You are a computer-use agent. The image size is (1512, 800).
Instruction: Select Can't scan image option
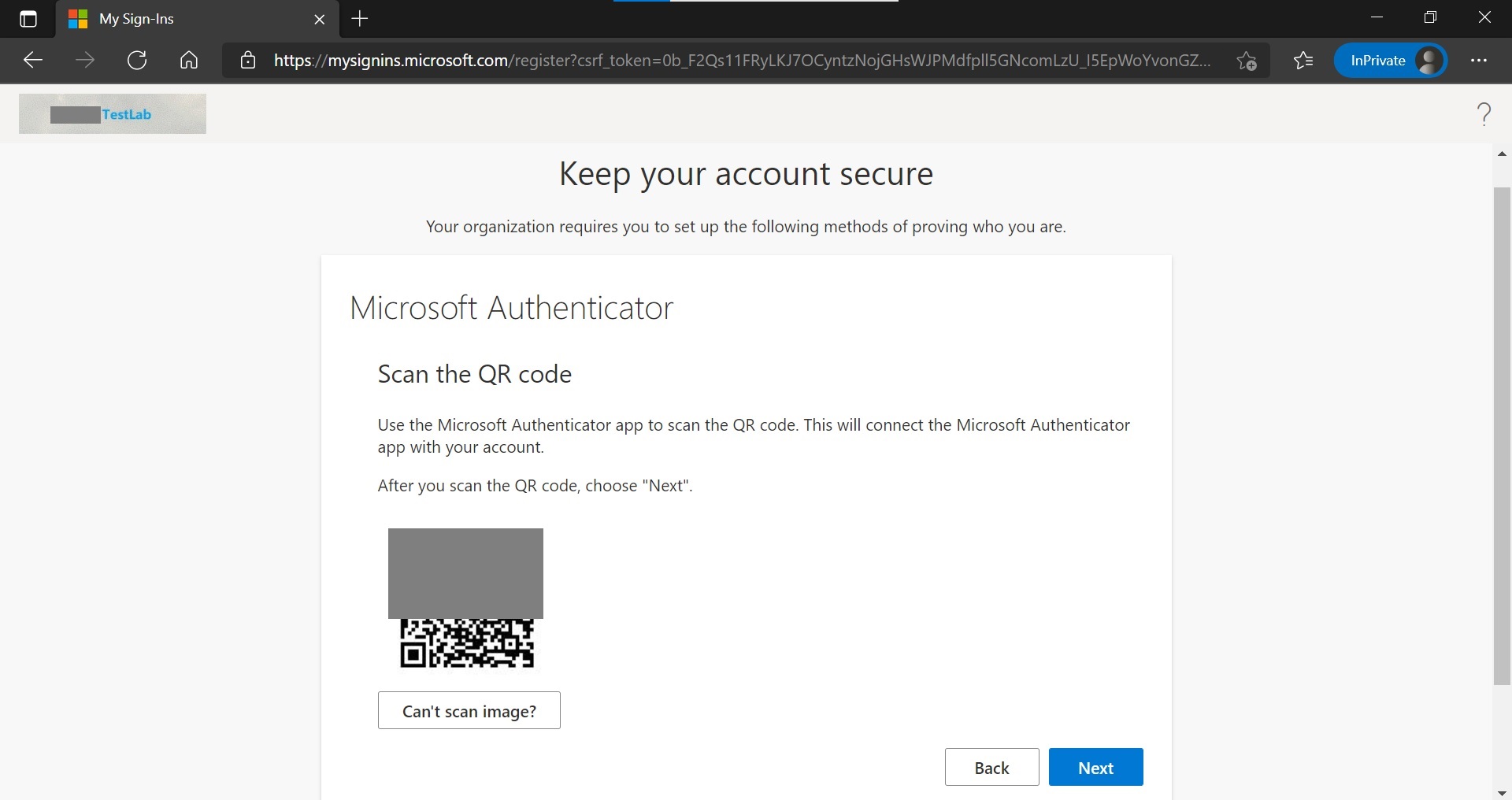coord(469,710)
